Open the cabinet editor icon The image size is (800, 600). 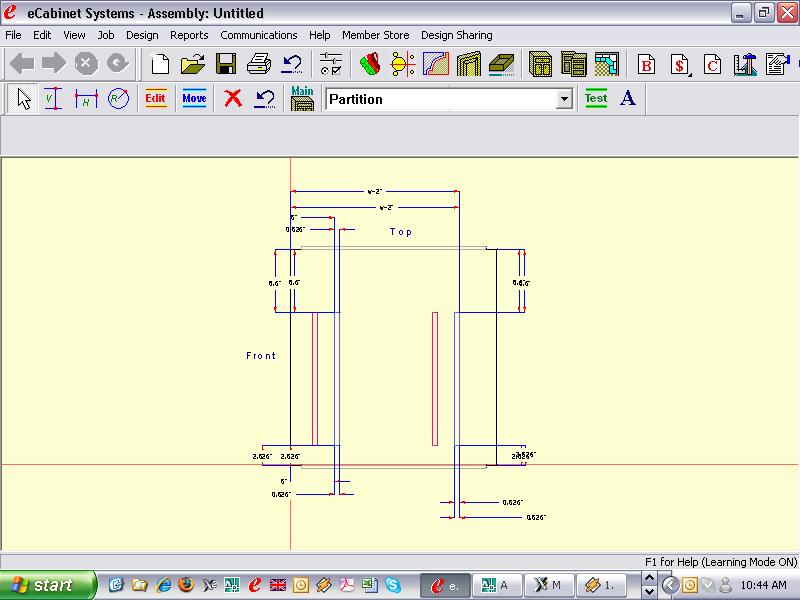[540, 64]
